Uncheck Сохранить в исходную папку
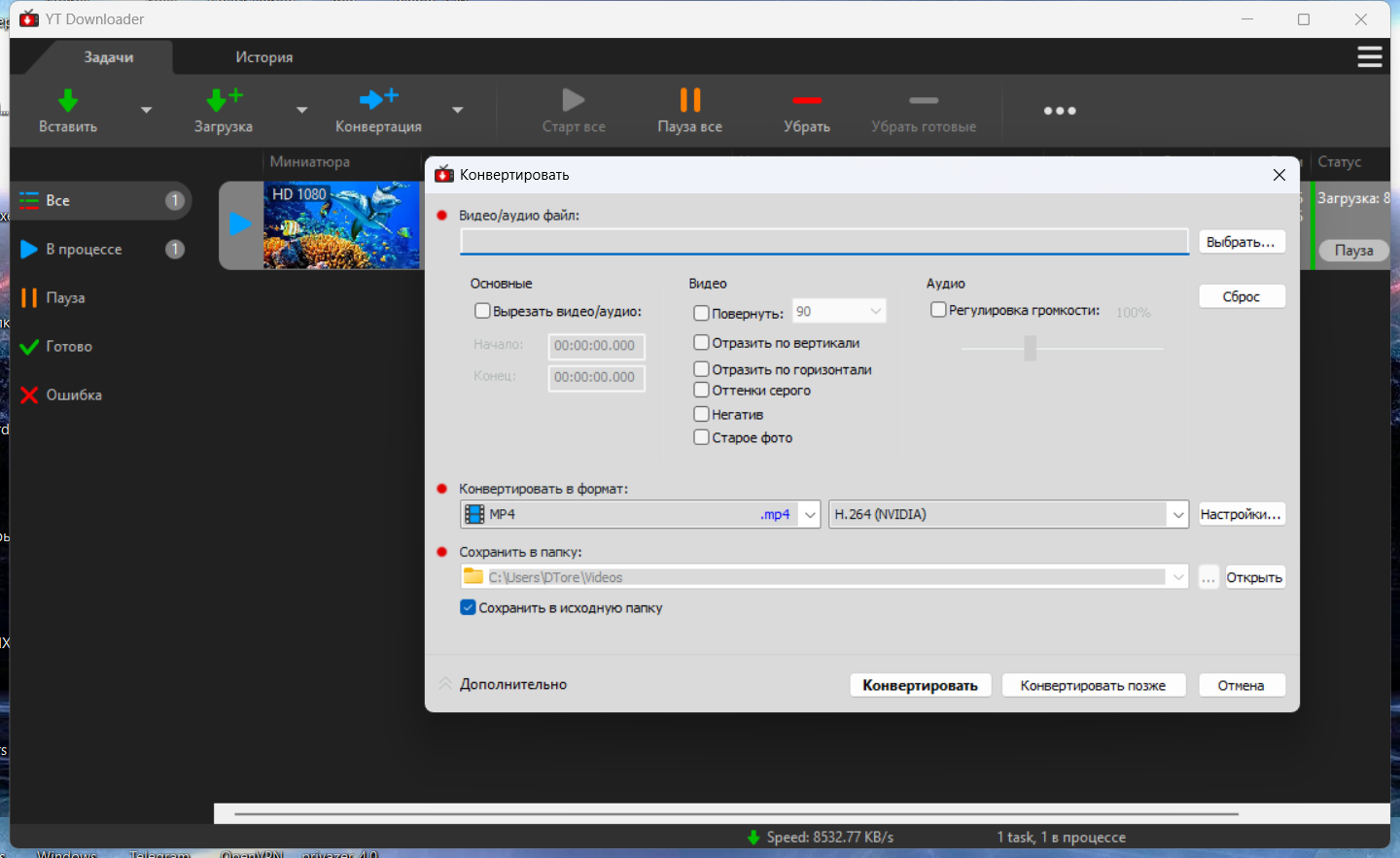The width and height of the screenshot is (1400, 858). 468,607
